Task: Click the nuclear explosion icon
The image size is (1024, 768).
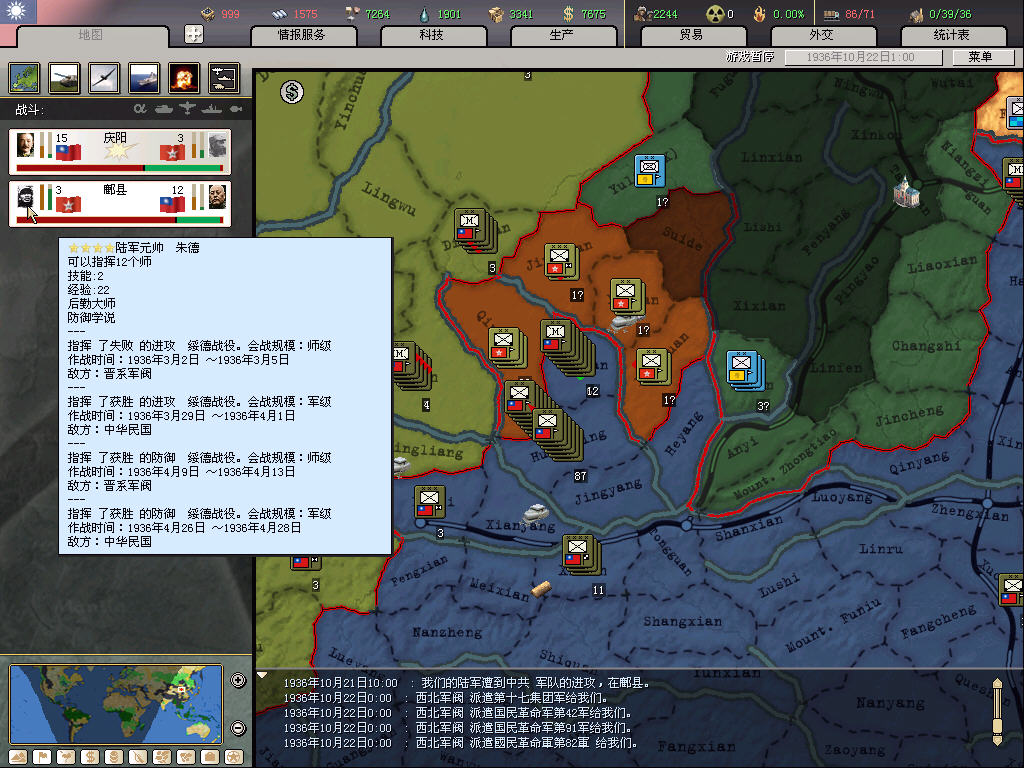Action: [x=183, y=77]
